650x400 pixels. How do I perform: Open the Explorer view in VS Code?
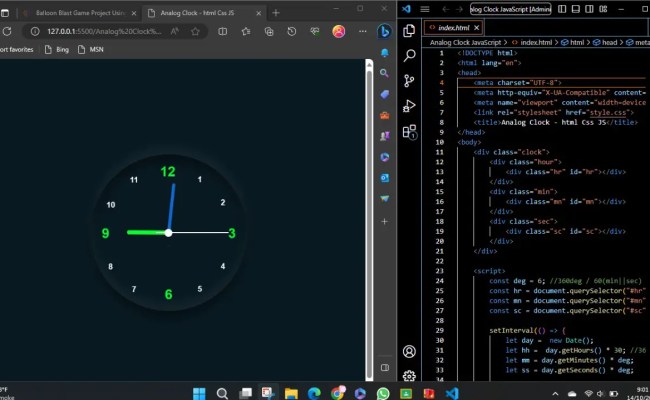(x=409, y=31)
